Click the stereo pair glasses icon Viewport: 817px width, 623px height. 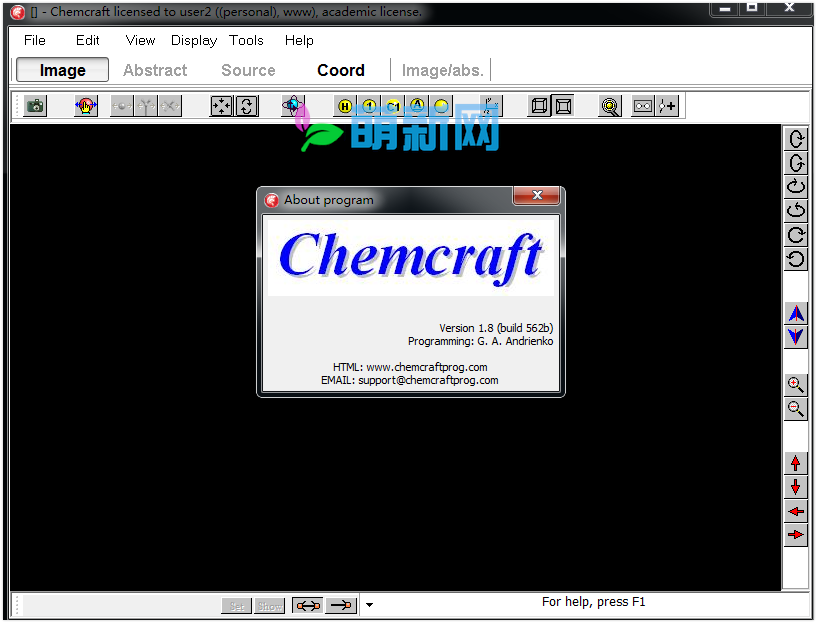click(x=642, y=106)
